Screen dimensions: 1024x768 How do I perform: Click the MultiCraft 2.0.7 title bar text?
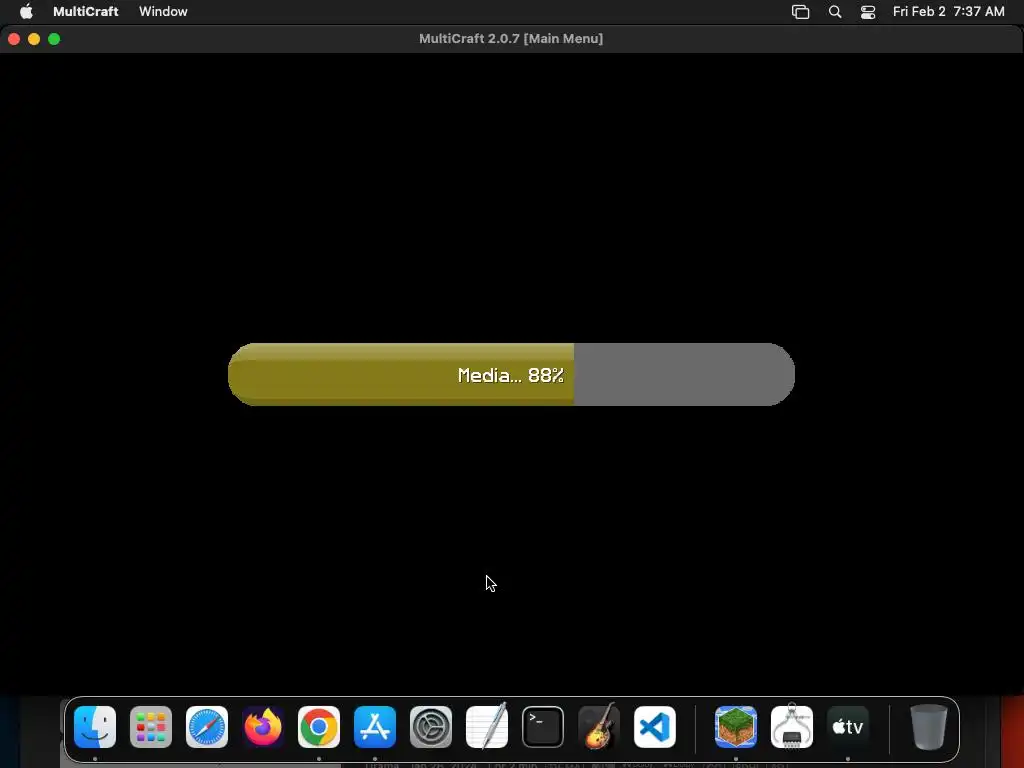tap(511, 39)
